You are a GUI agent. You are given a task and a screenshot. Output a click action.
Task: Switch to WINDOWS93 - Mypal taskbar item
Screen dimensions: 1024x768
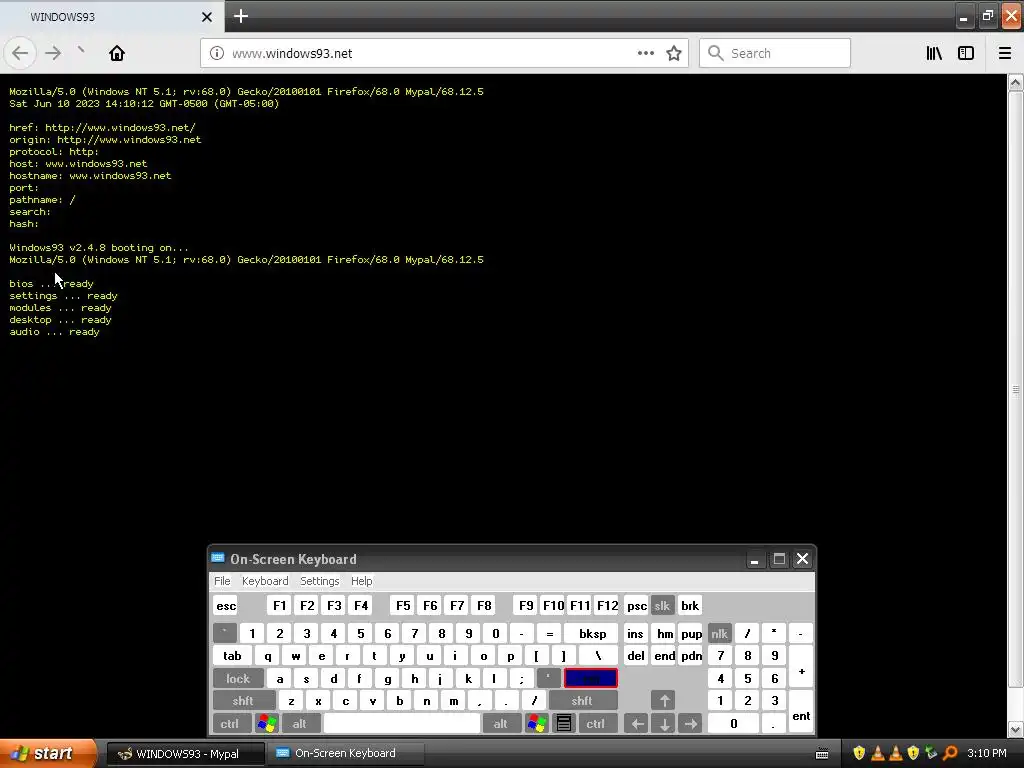186,754
